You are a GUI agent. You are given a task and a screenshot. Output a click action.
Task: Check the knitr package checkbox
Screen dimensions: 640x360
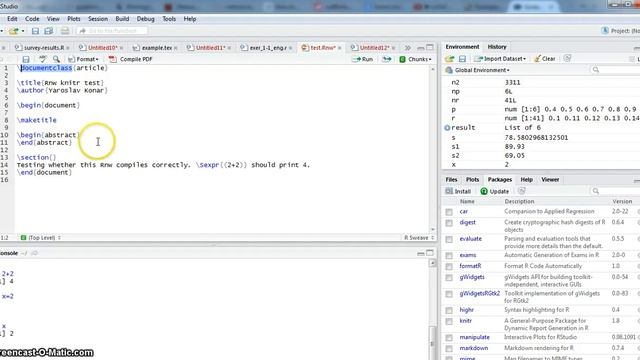click(449, 322)
